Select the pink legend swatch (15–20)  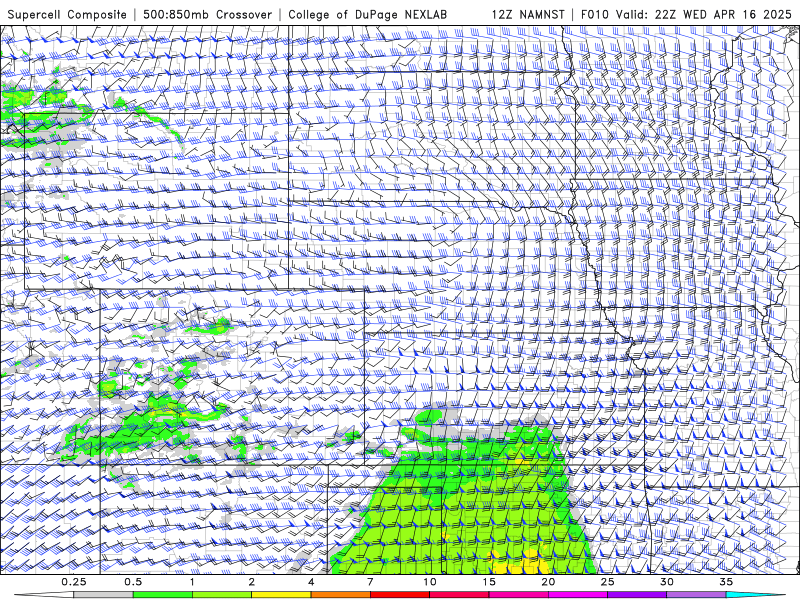[518, 594]
